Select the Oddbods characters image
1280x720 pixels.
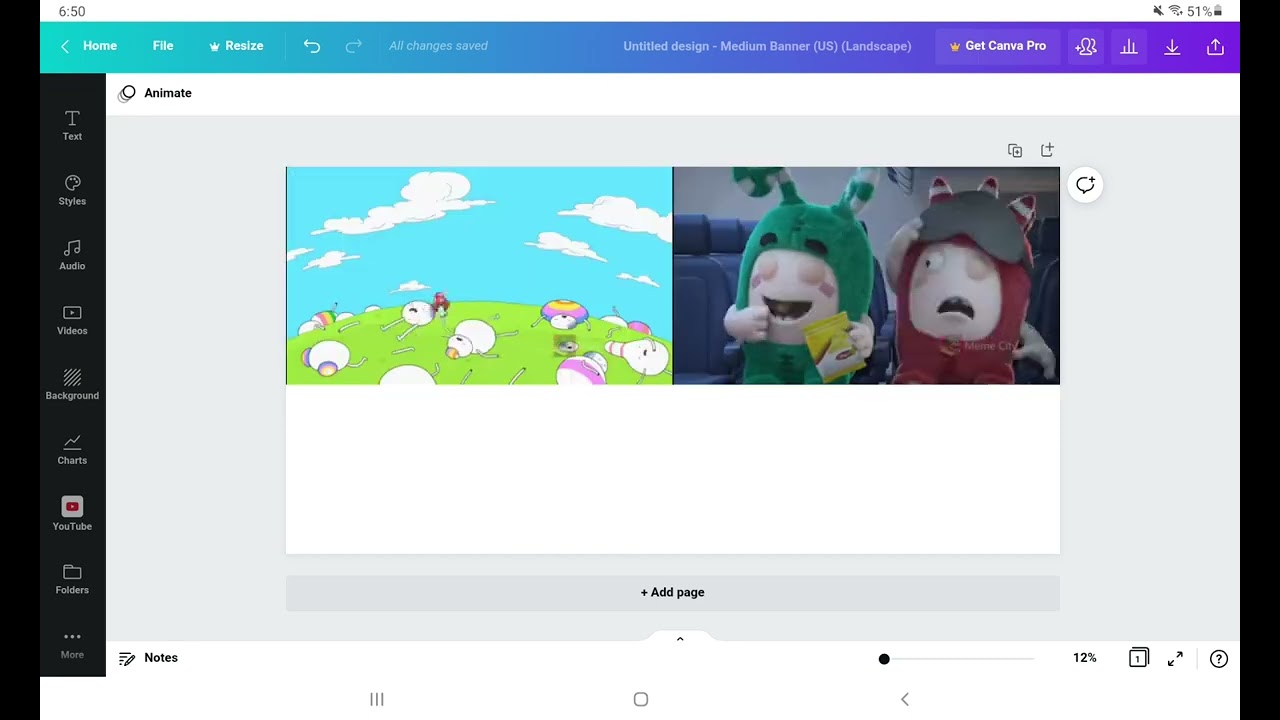click(866, 276)
